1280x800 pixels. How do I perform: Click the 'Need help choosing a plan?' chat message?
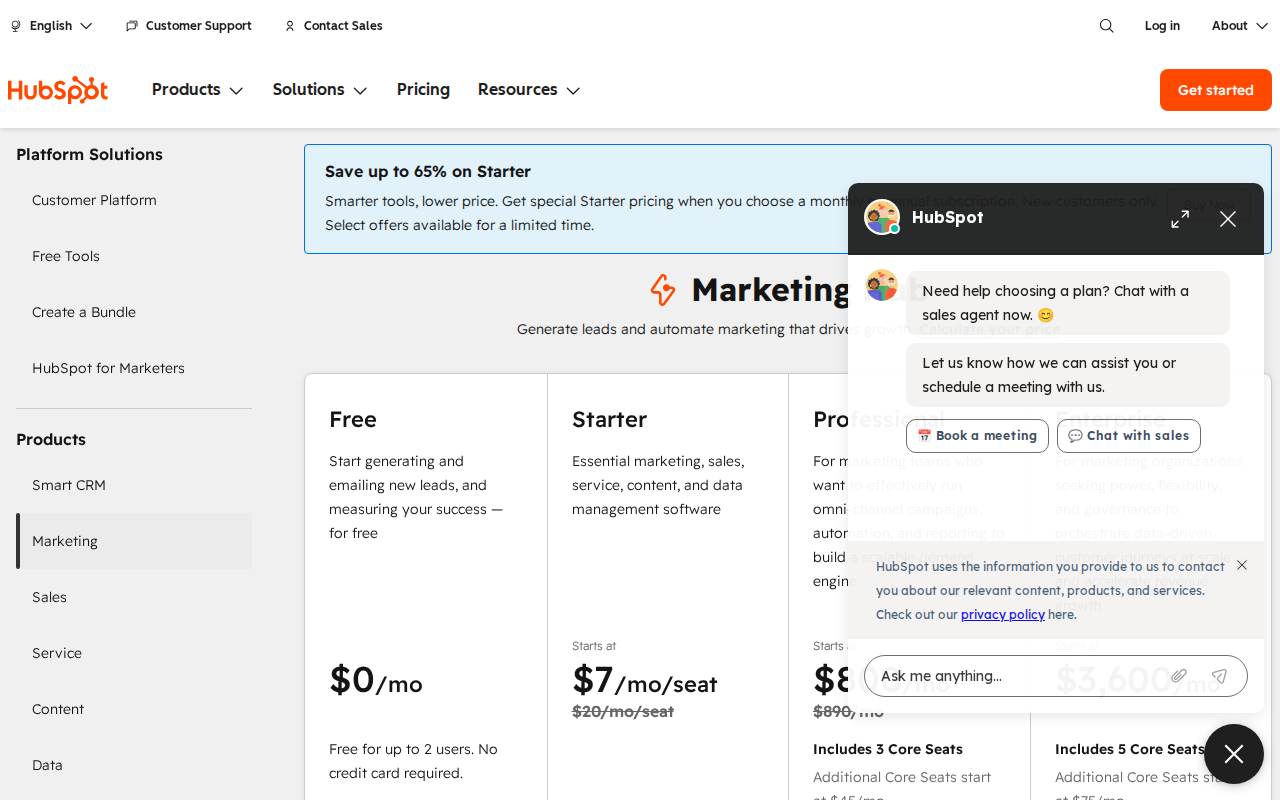pyautogui.click(x=1068, y=303)
